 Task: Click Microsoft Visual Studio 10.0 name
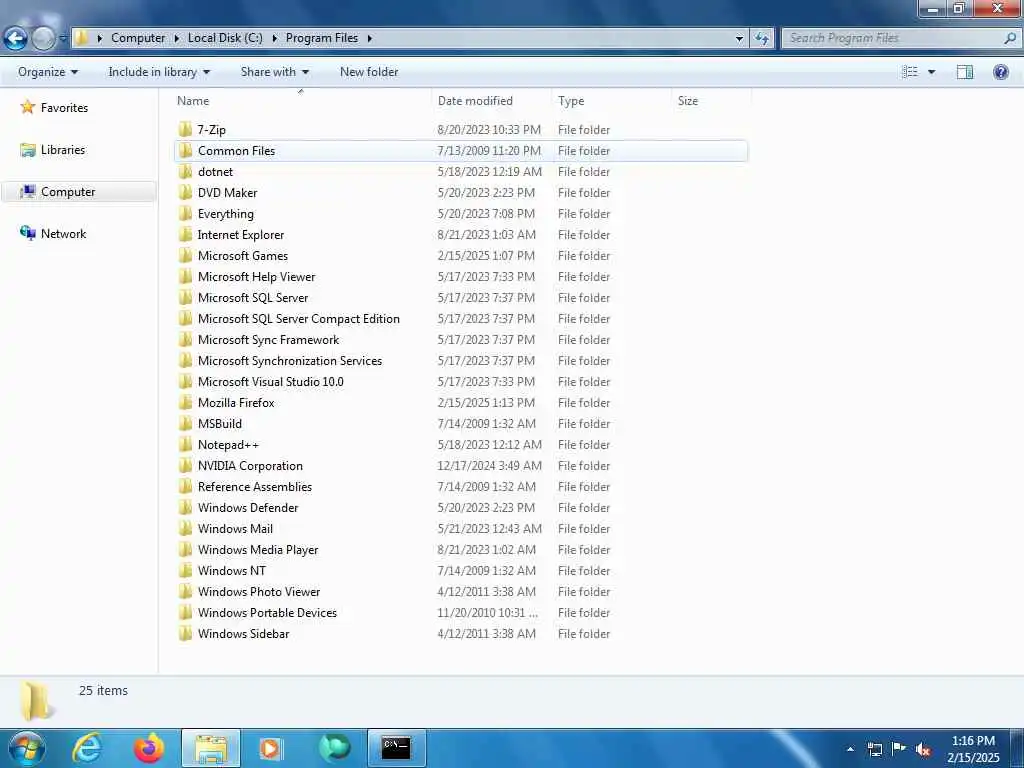coord(270,381)
